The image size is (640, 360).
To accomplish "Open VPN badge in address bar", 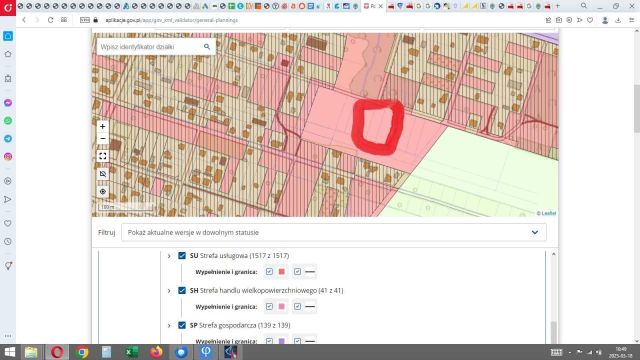I will [x=84, y=20].
